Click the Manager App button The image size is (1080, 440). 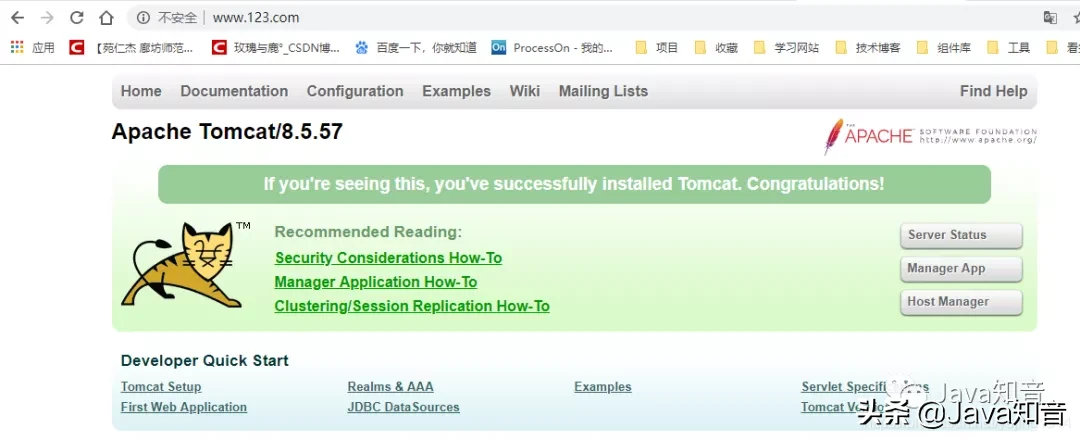coord(961,269)
